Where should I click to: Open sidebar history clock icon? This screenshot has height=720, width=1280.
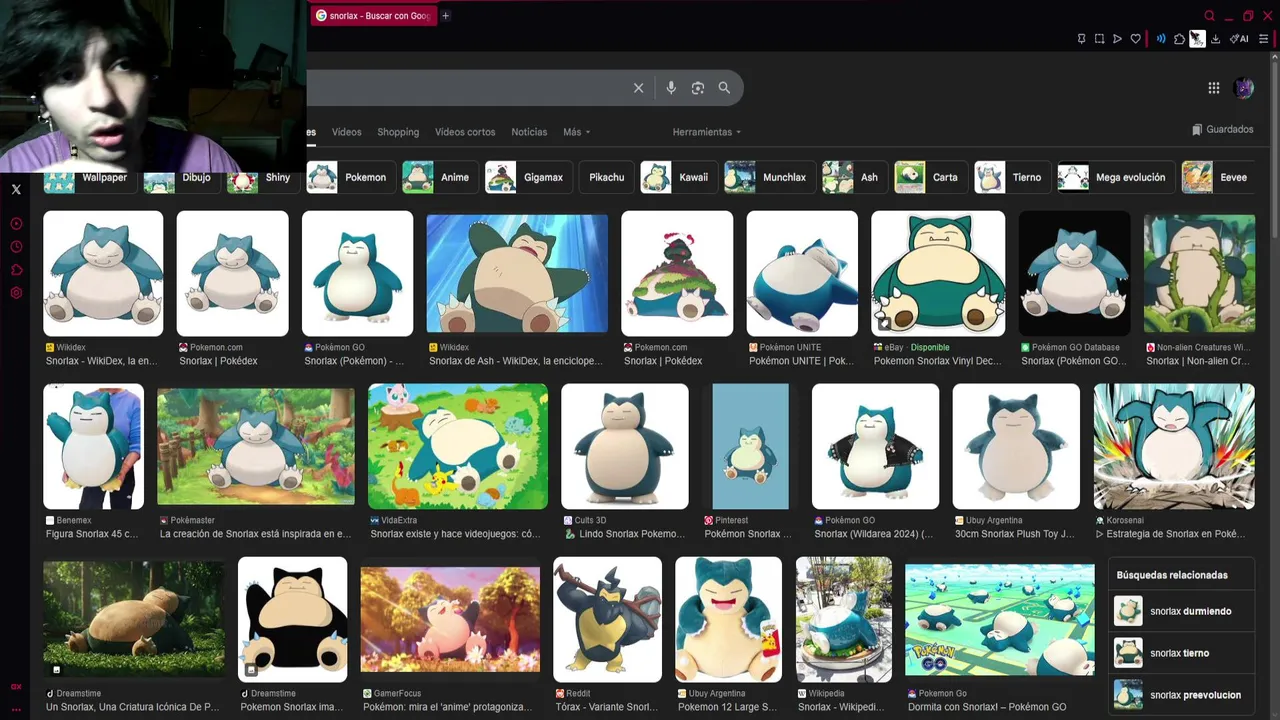pos(16,247)
